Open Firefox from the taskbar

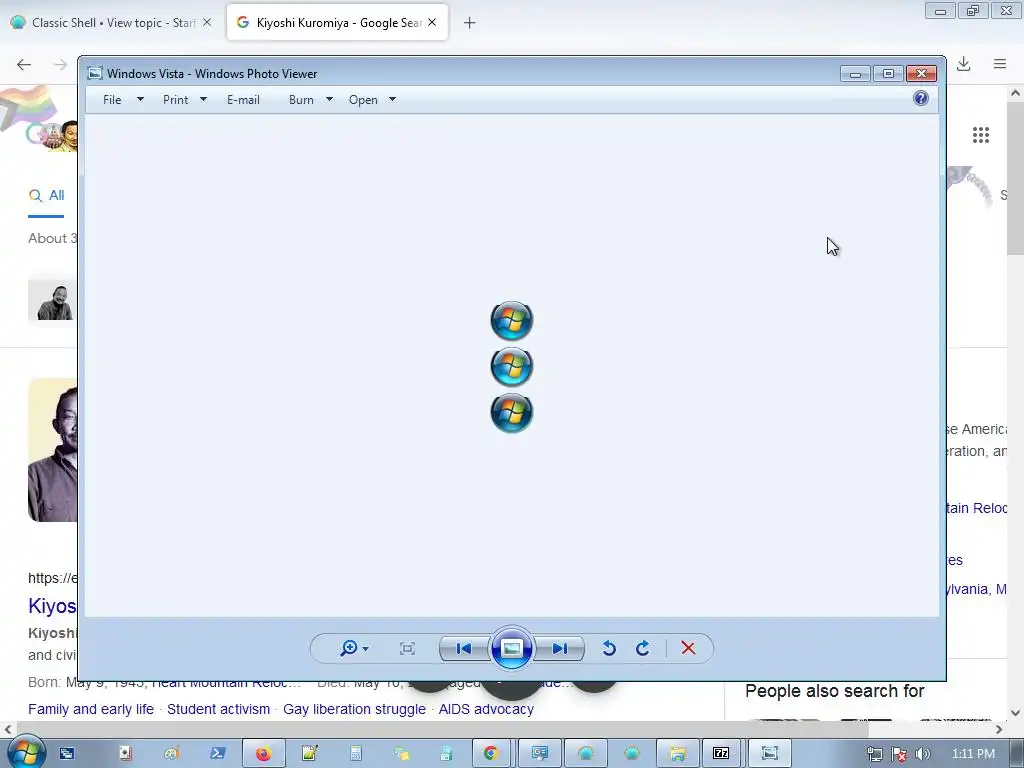click(x=263, y=754)
